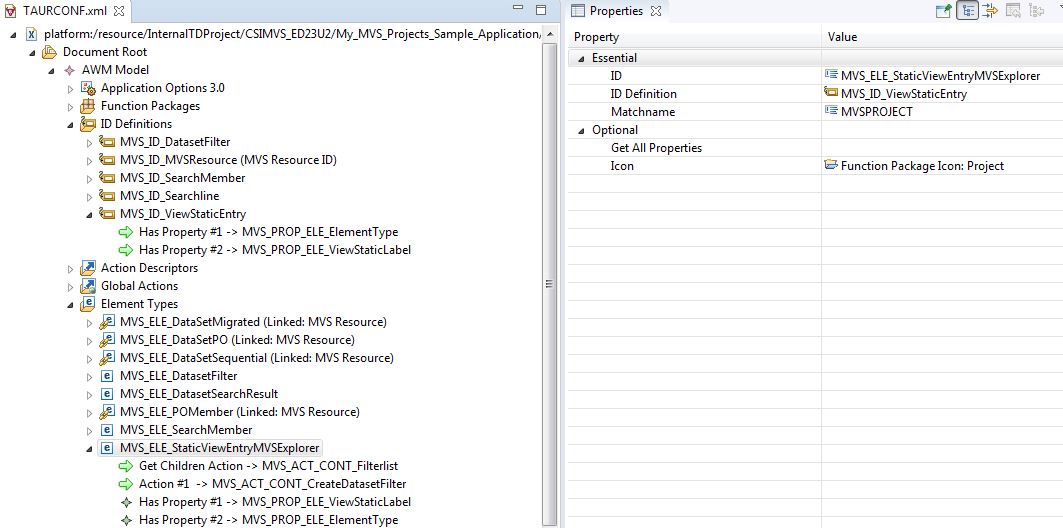Expand the Action Descriptors node

click(x=71, y=268)
